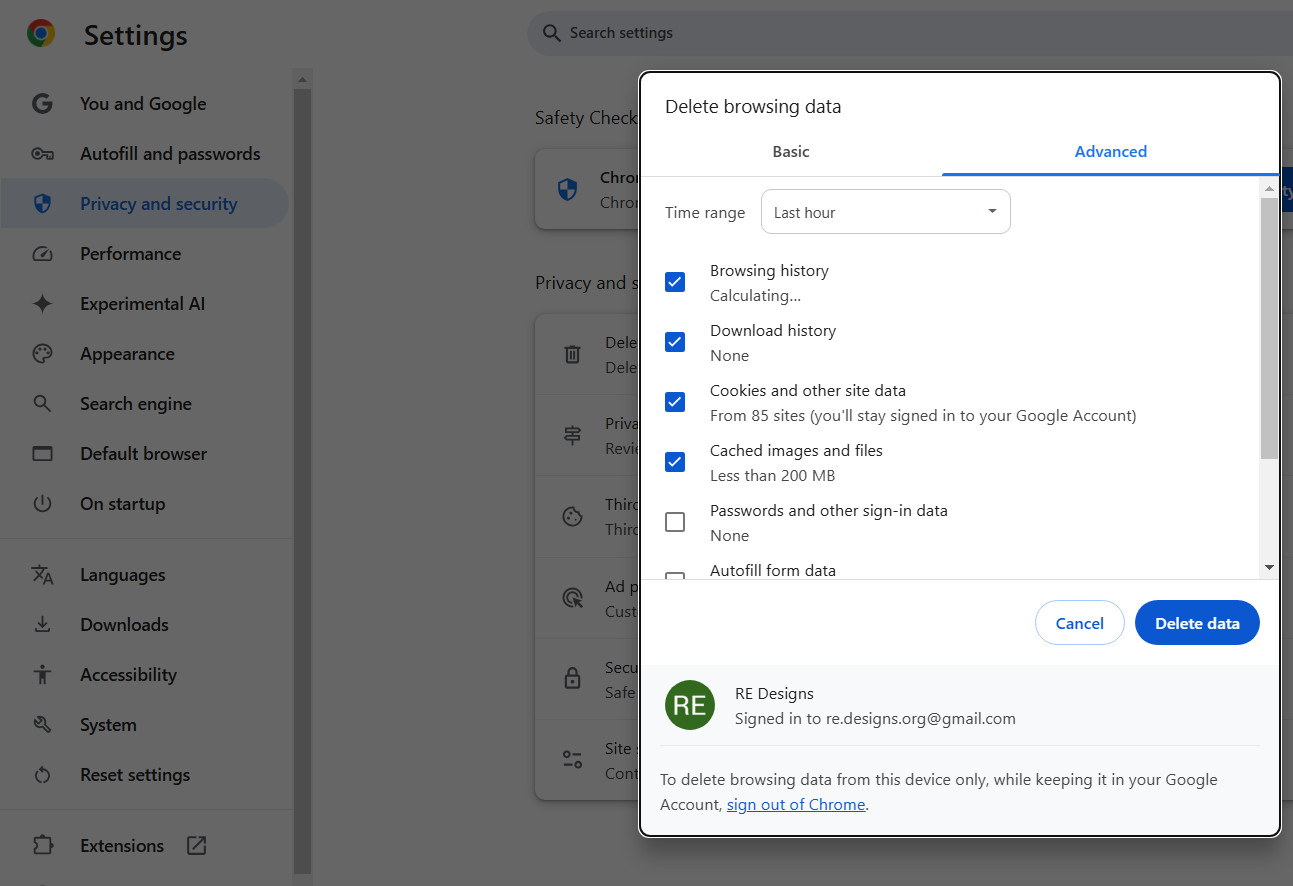Open You and Google via G icon
This screenshot has height=886, width=1293.
(x=42, y=104)
